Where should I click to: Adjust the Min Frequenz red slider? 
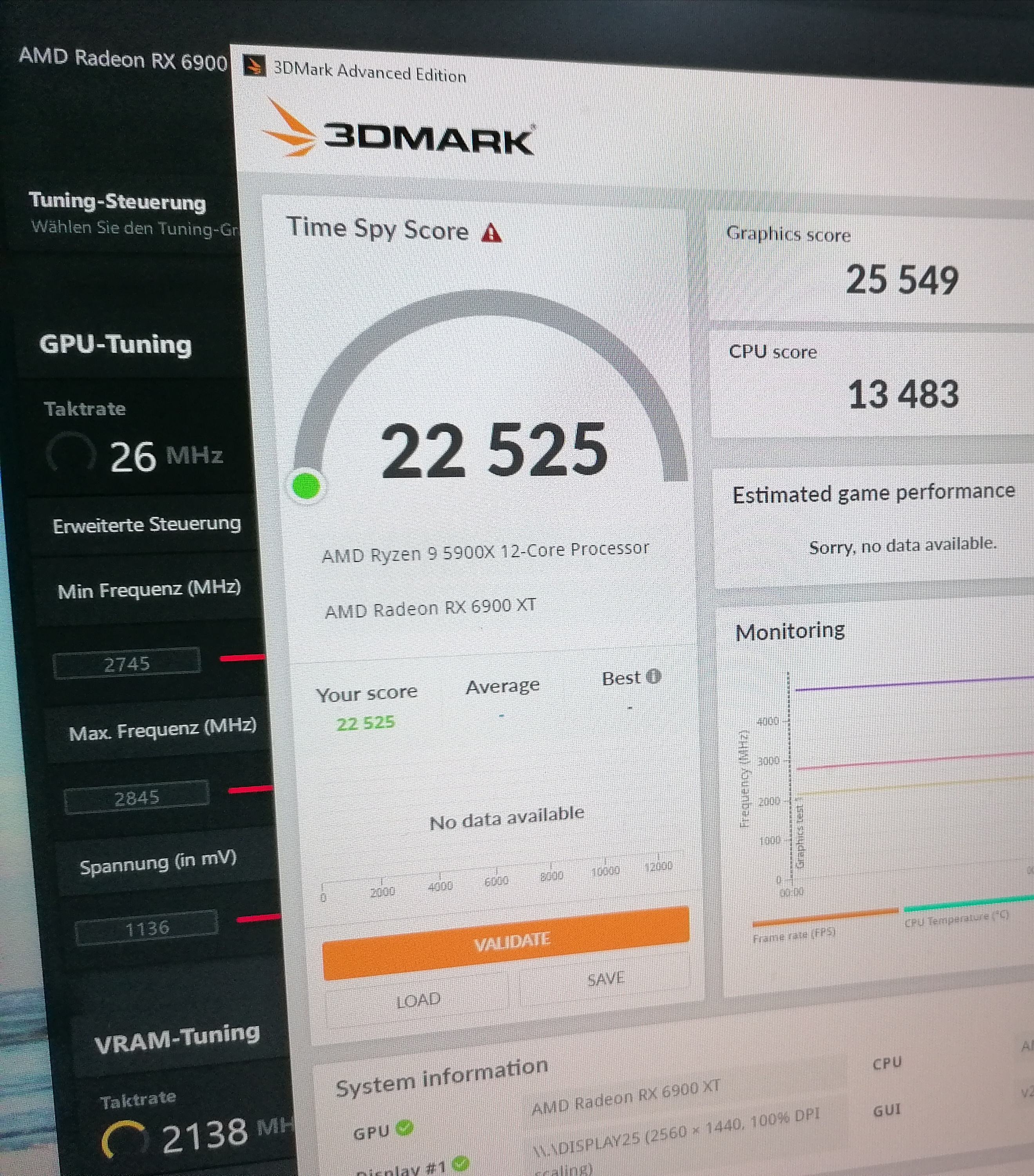(242, 658)
